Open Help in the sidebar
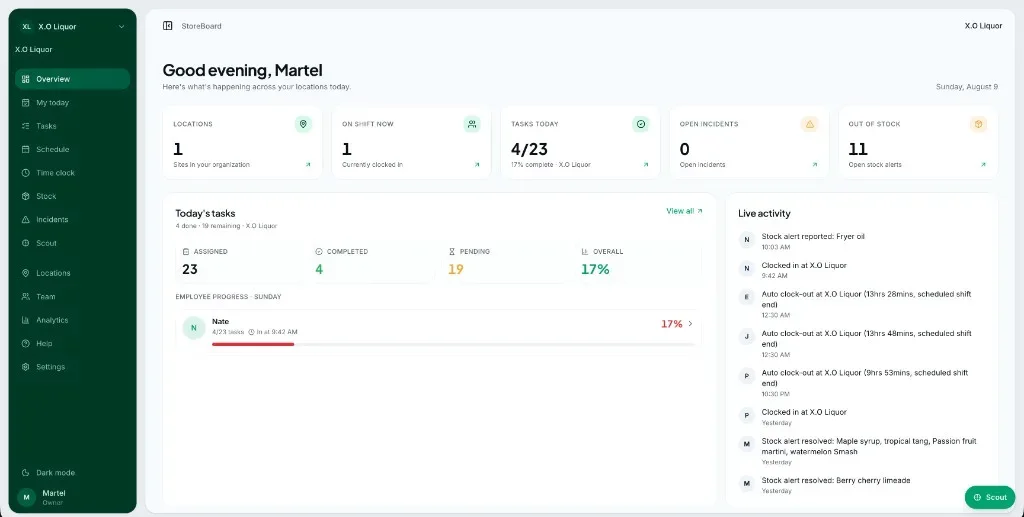This screenshot has height=517, width=1024. pos(72,344)
